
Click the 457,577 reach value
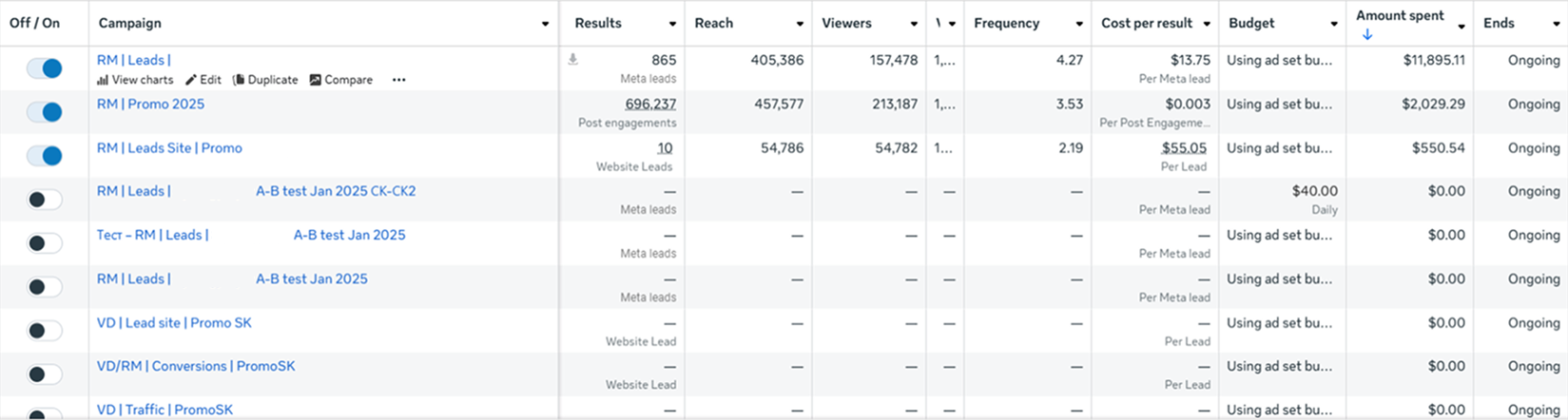point(779,104)
